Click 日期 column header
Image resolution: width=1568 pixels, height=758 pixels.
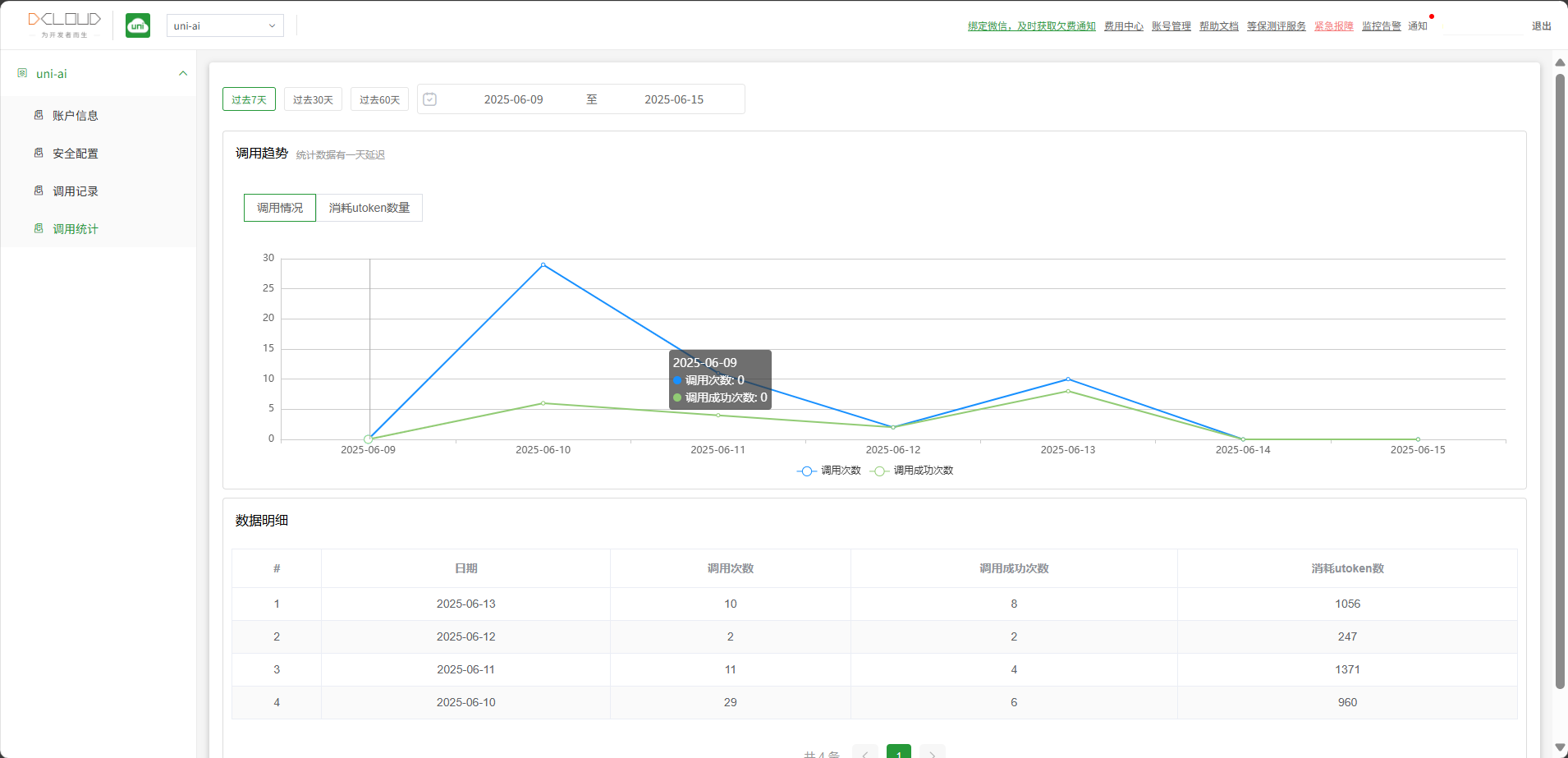465,568
